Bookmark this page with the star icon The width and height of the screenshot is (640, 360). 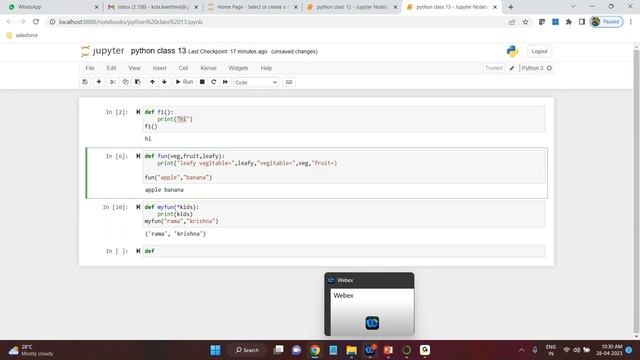pyautogui.click(x=525, y=22)
